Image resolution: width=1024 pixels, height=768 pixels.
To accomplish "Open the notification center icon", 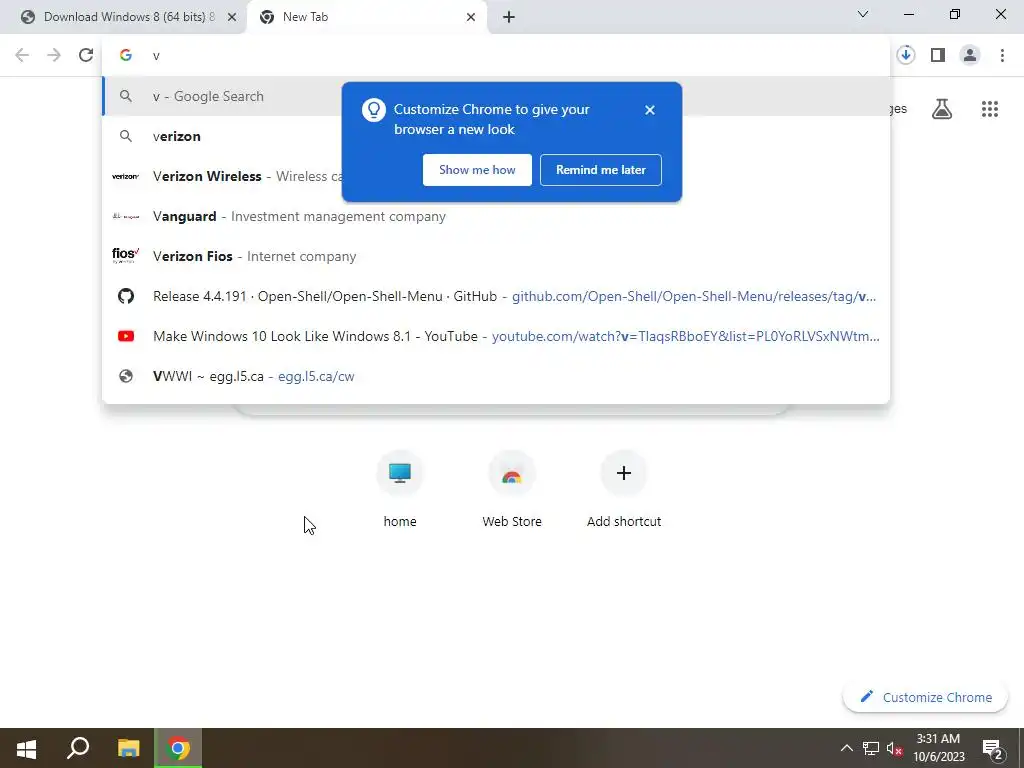I will coord(993,748).
